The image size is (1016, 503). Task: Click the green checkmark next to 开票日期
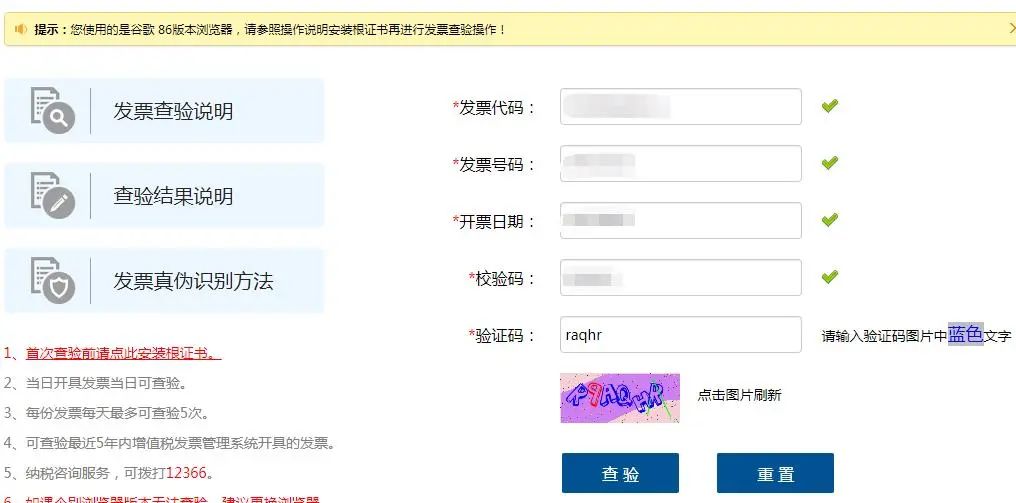(x=829, y=220)
